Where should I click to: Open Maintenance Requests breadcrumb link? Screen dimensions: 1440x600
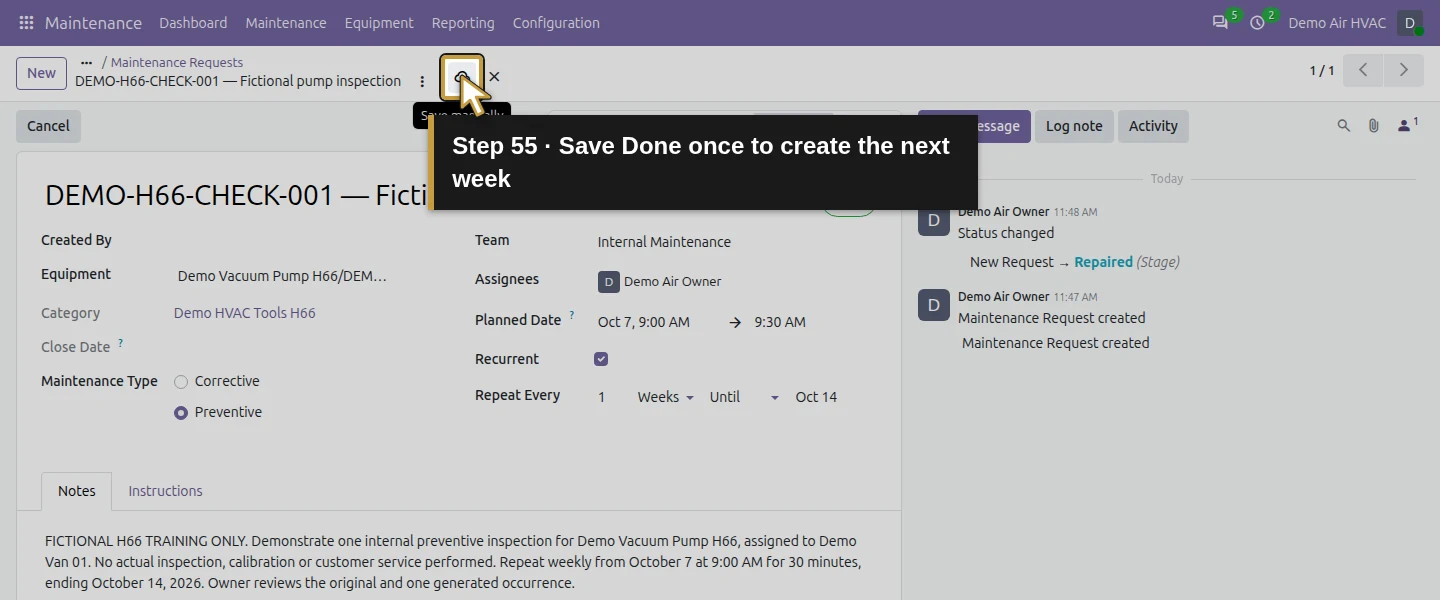pyautogui.click(x=177, y=62)
